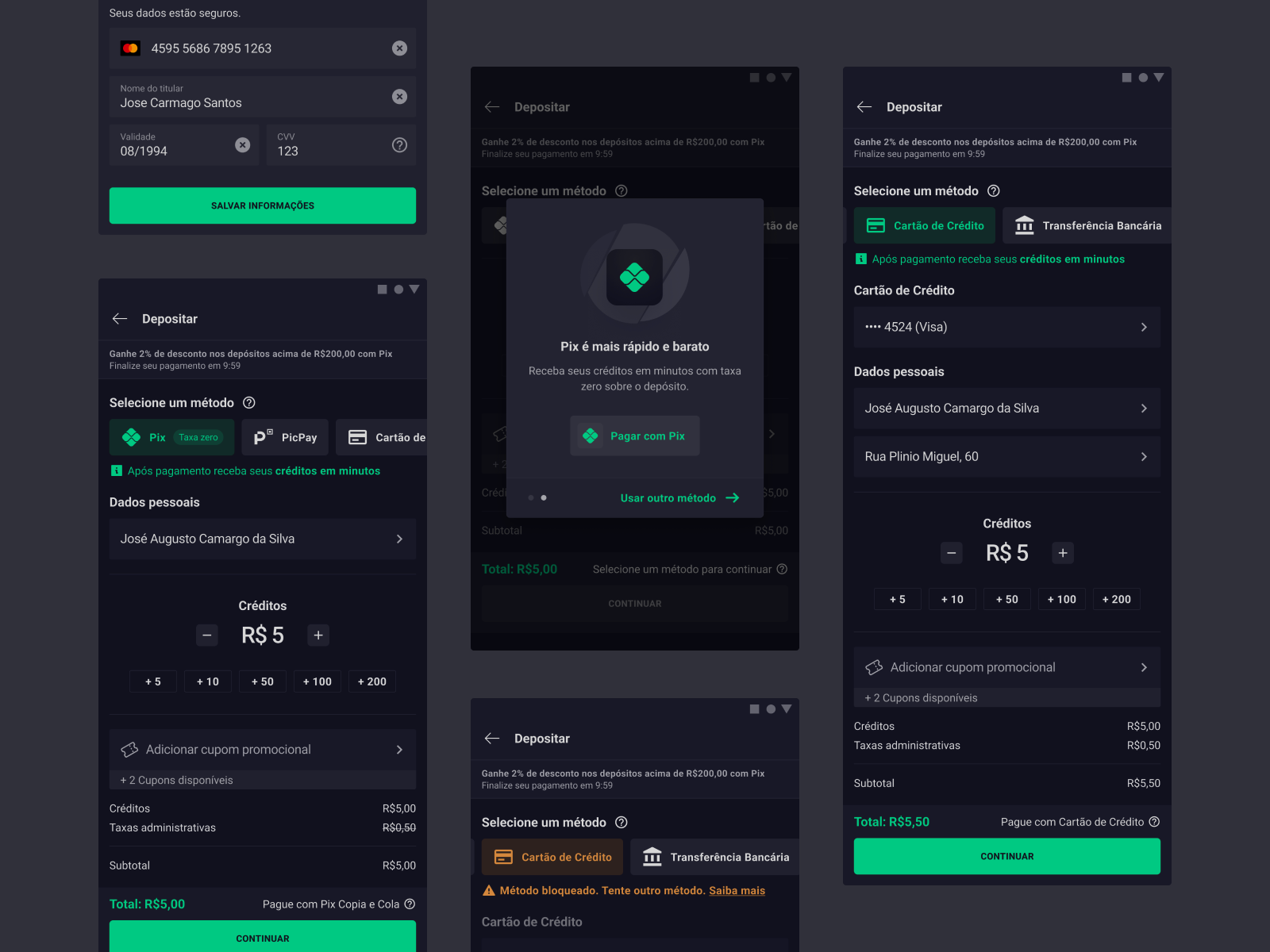The image size is (1270, 952).
Task: Go back in the blocked-method Depositar screen
Action: pos(492,739)
